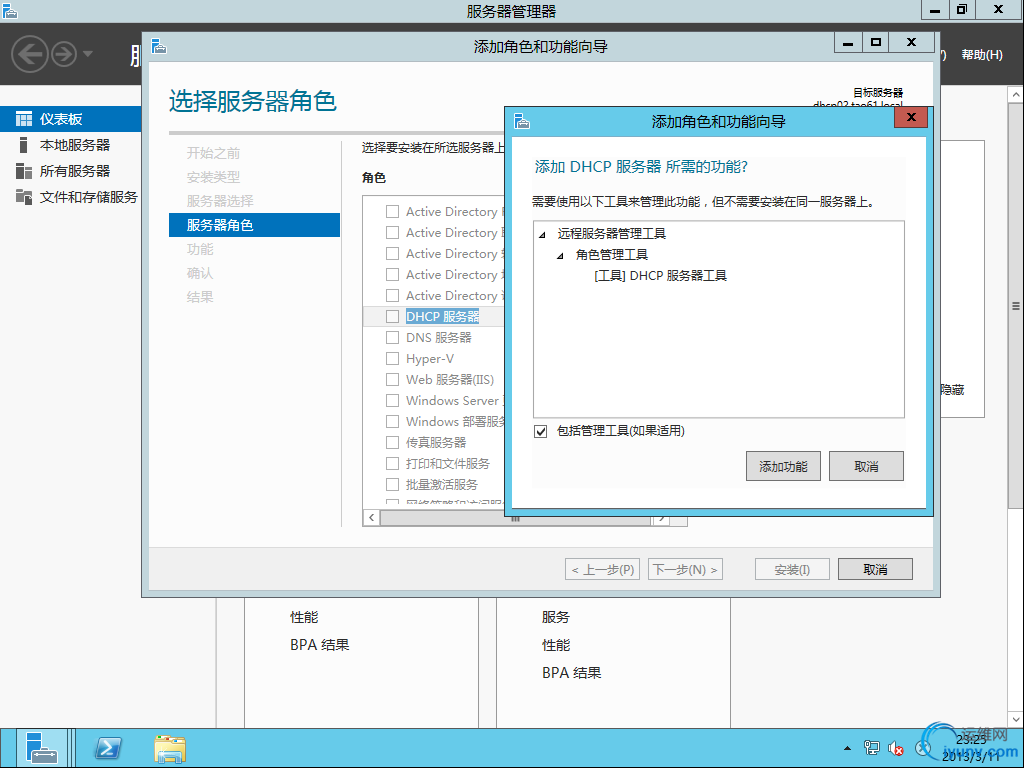This screenshot has width=1024, height=768.
Task: Select the 所有服务器 icon in sidebar
Action: pos(24,171)
